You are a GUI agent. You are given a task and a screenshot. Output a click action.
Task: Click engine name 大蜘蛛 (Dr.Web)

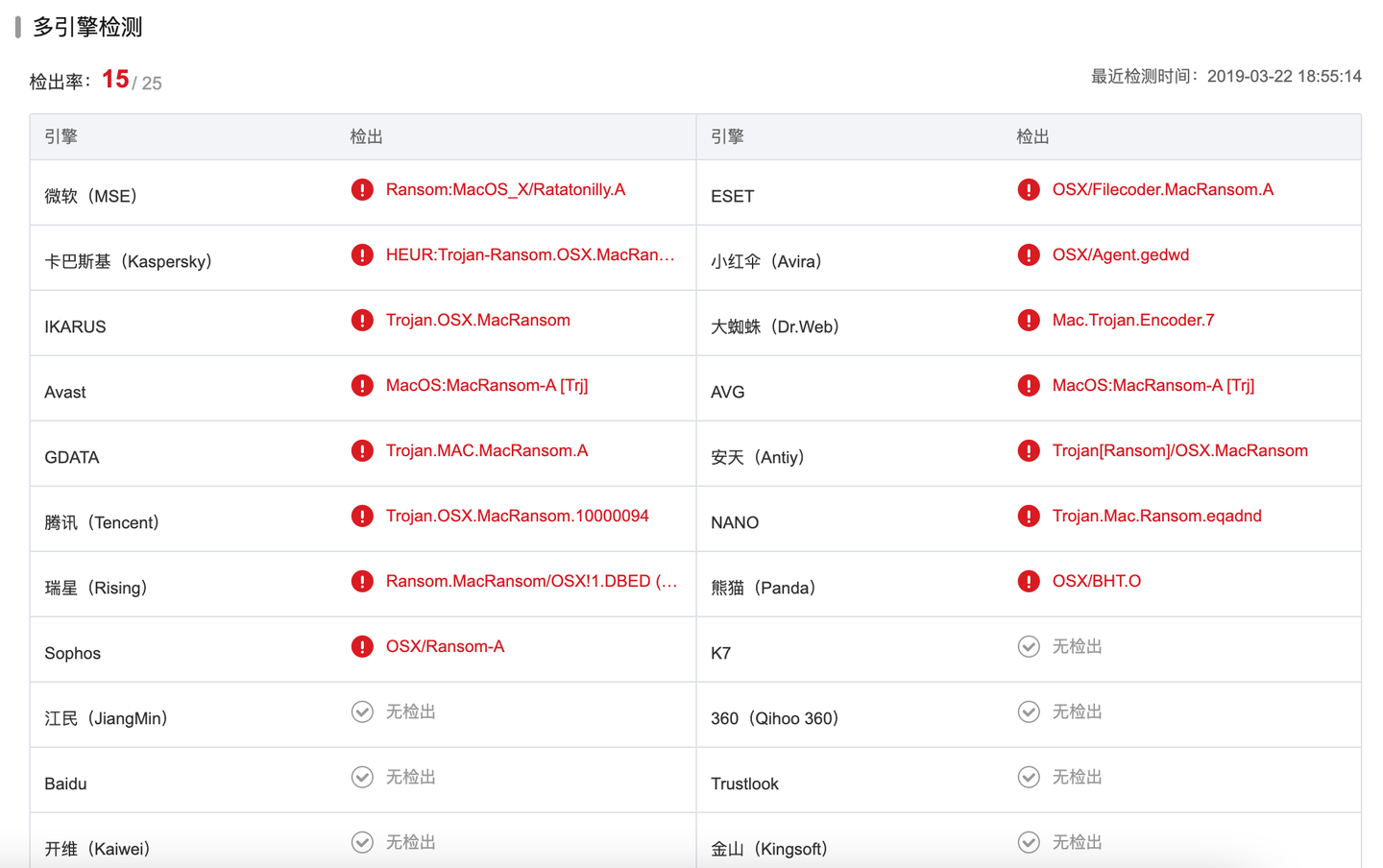[x=775, y=326]
